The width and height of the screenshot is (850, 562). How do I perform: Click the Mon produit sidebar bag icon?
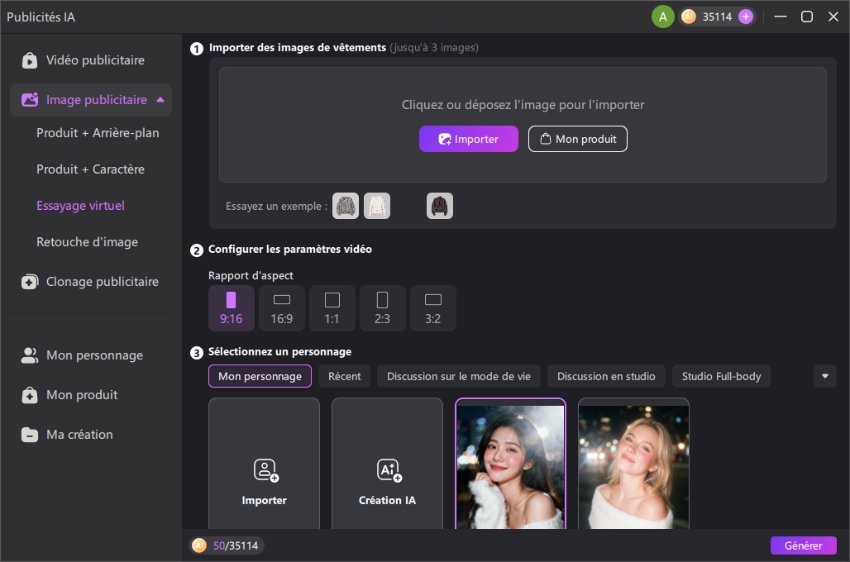29,395
